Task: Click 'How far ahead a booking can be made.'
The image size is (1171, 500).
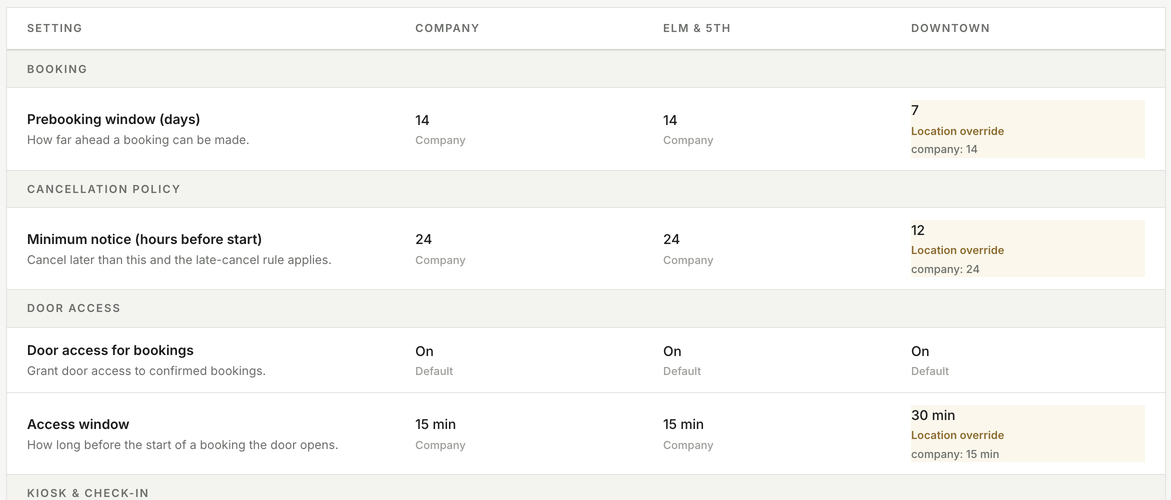Action: click(138, 140)
